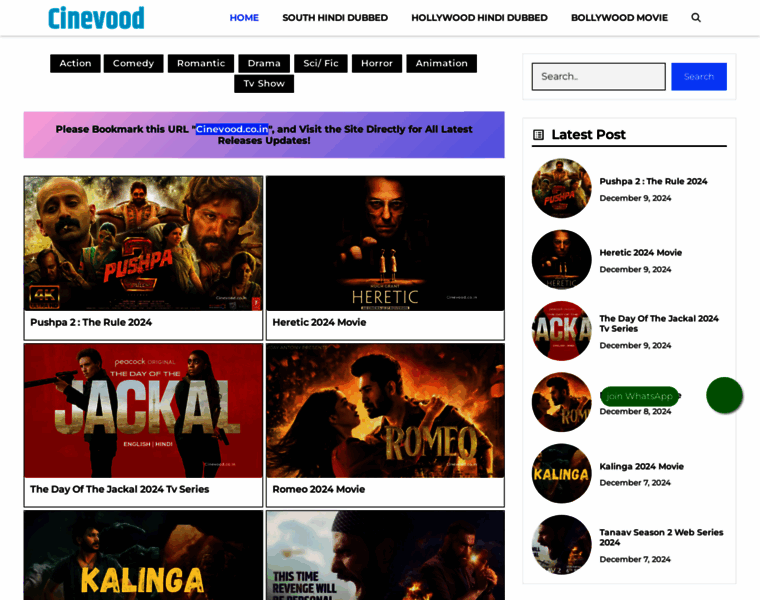Click 'December 7, 2024' date under Kalinga post
The height and width of the screenshot is (600, 760).
635,483
